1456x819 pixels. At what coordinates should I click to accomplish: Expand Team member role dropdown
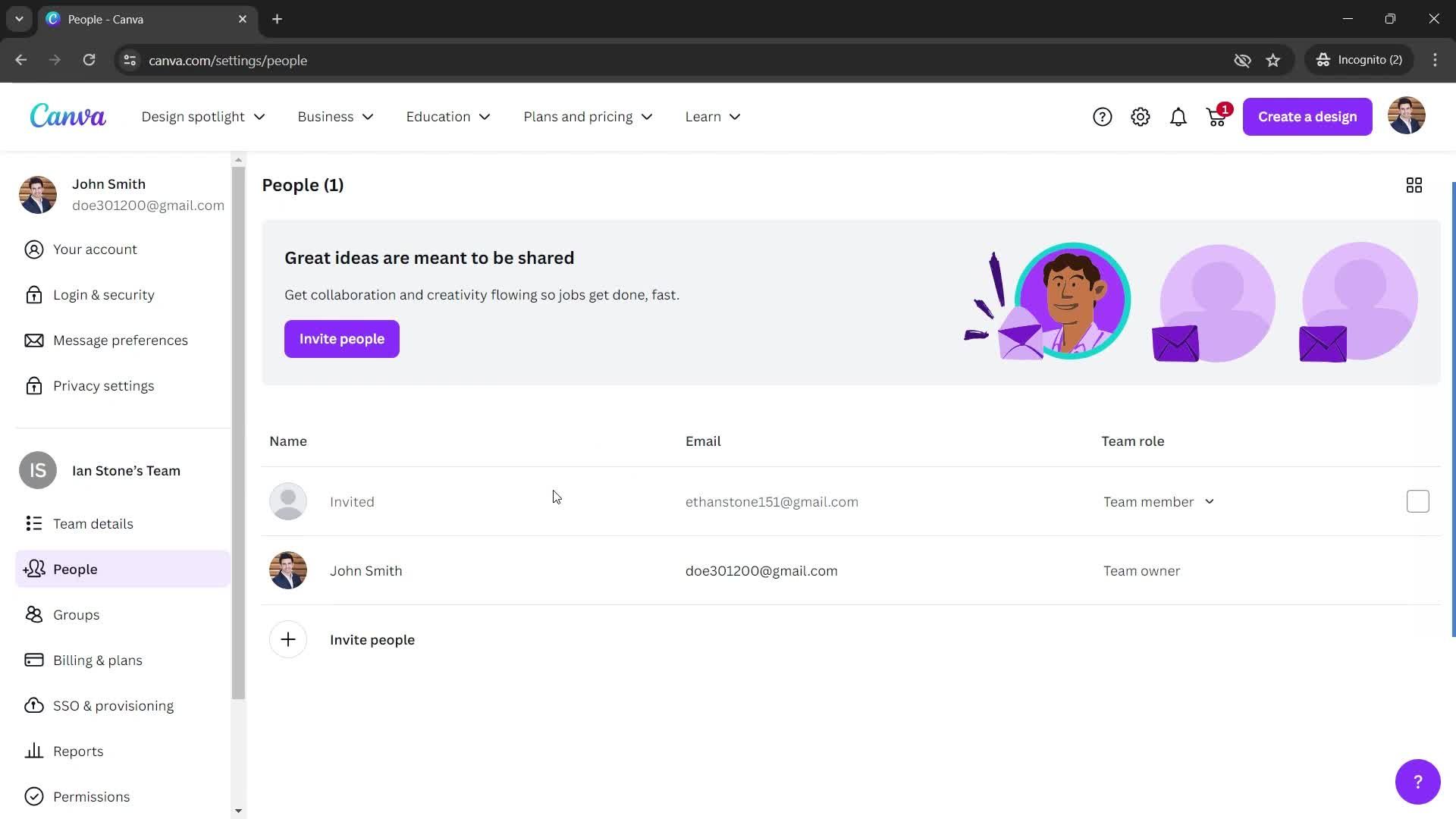point(1158,501)
